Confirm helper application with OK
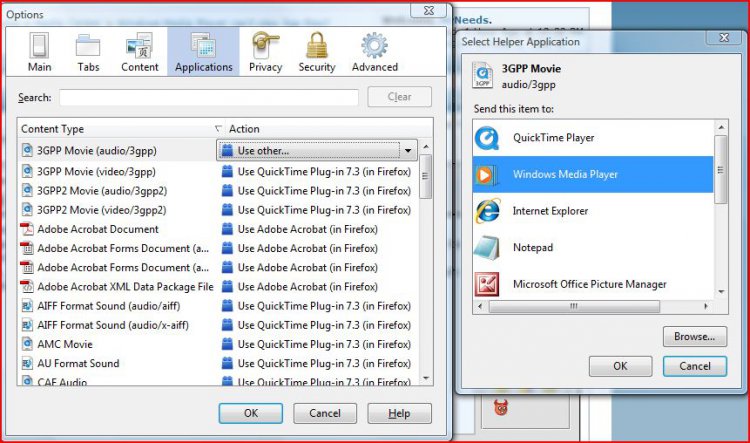 click(x=620, y=366)
